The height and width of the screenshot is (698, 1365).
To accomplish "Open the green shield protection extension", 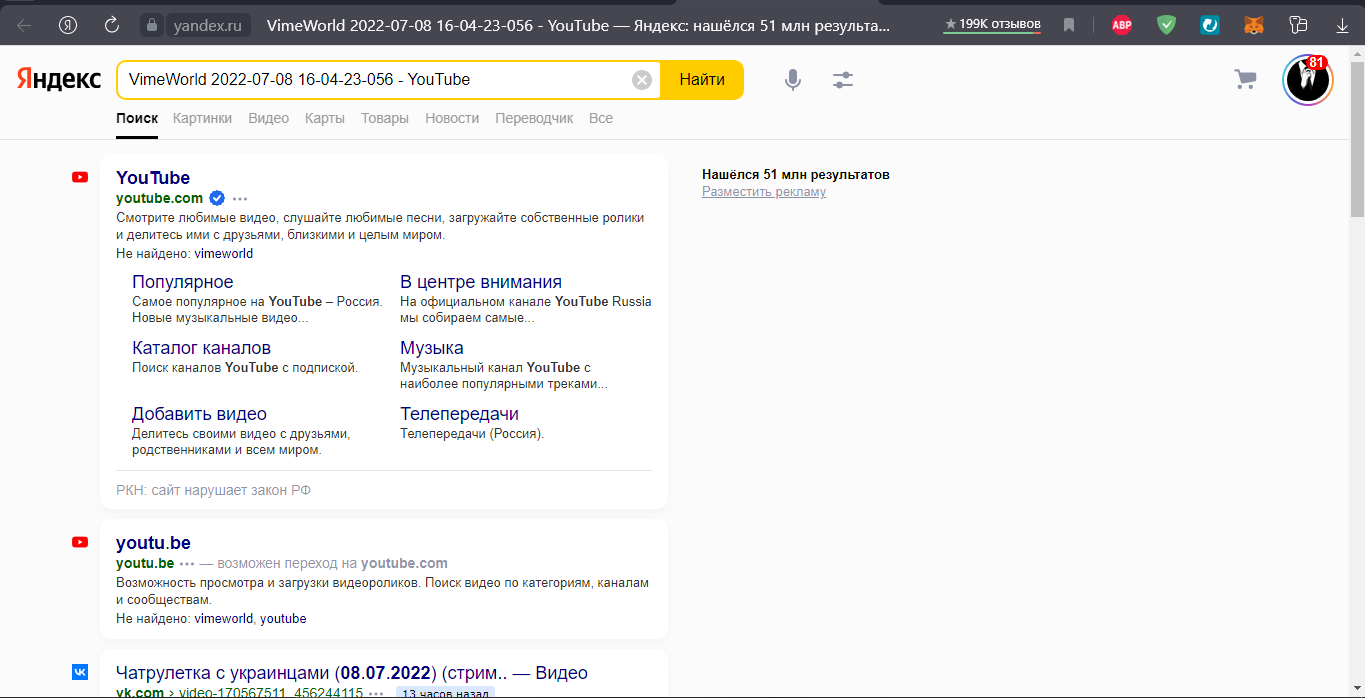I will pos(1166,25).
